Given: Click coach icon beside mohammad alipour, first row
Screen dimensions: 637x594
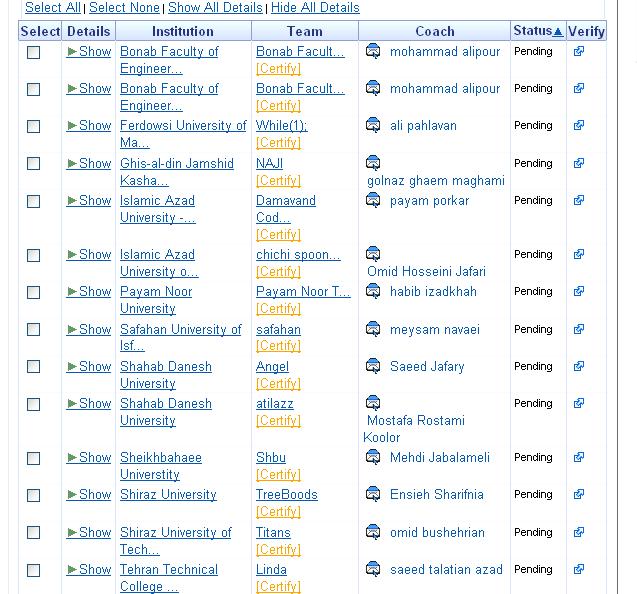Looking at the screenshot, I should coord(373,51).
